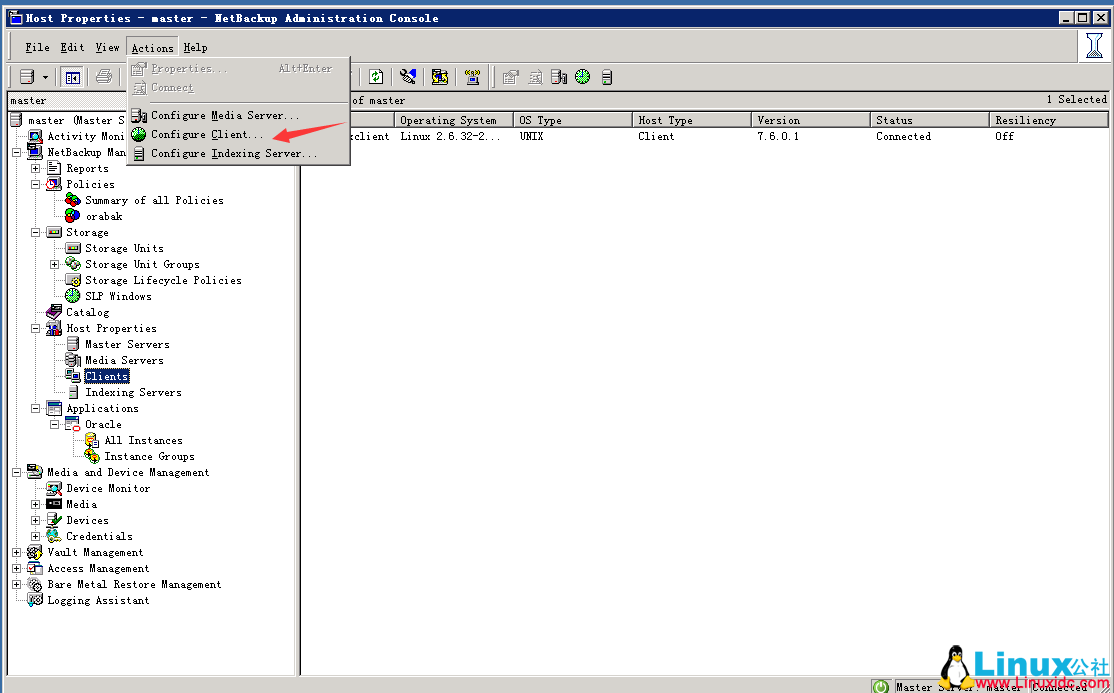Screen dimensions: 1114x693
Task: Select the Print icon in the toolbar
Action: click(103, 76)
